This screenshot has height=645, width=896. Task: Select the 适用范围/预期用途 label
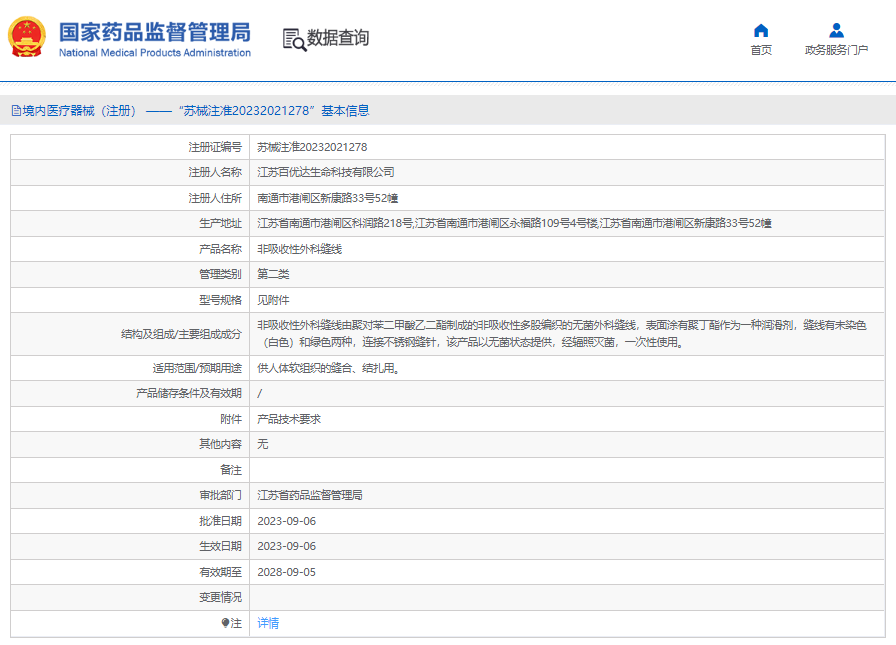[197, 368]
